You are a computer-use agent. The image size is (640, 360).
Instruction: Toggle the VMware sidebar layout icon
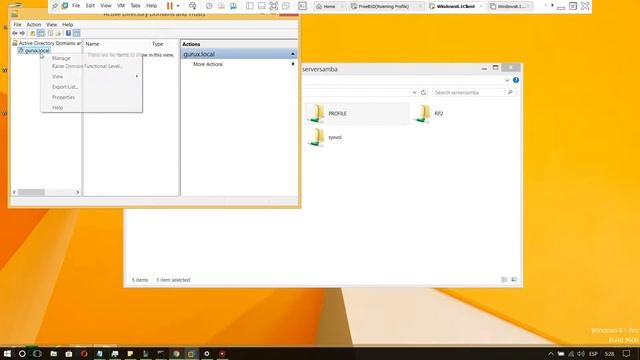tap(250, 6)
